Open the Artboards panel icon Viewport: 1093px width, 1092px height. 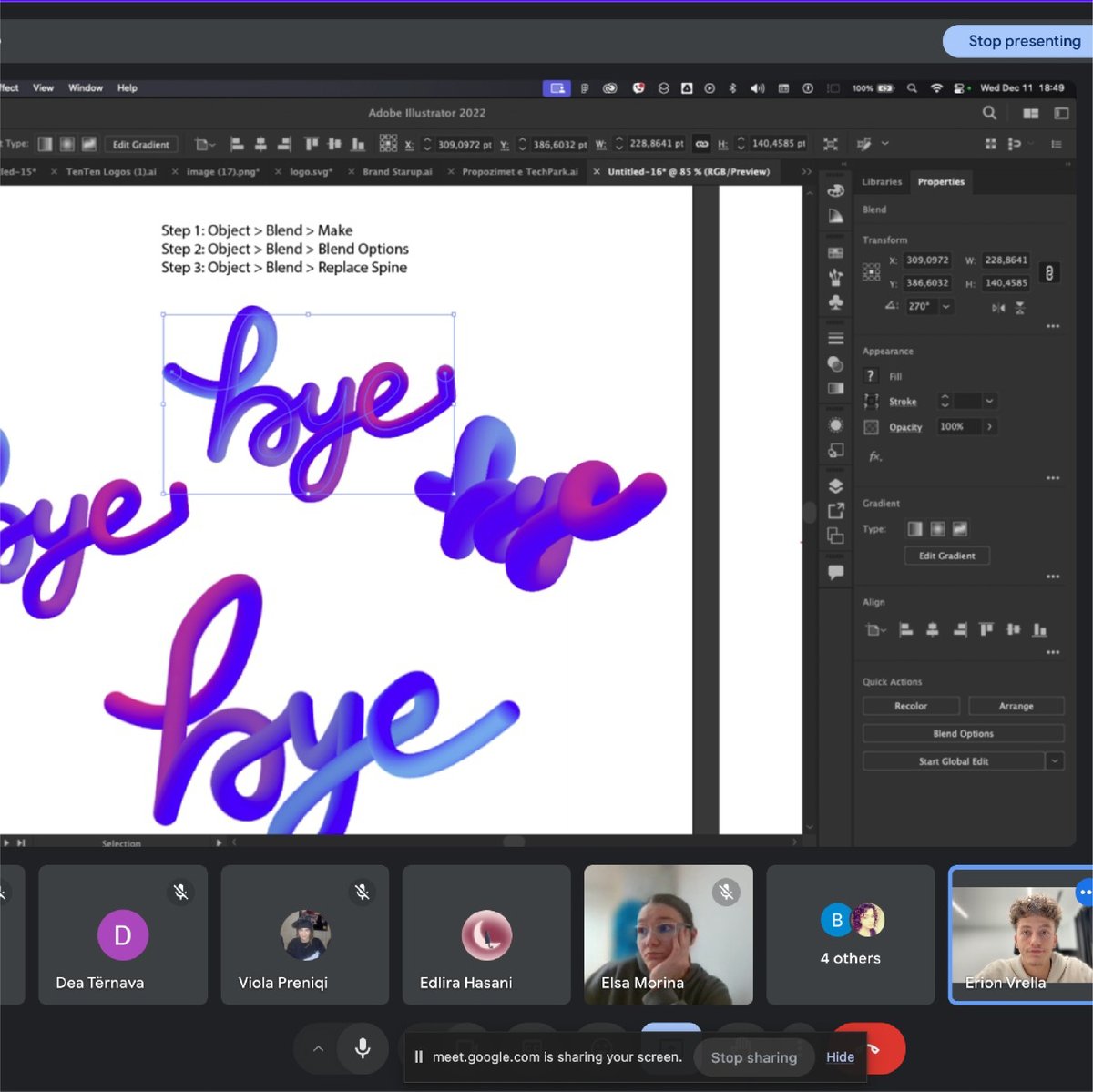pos(835,536)
